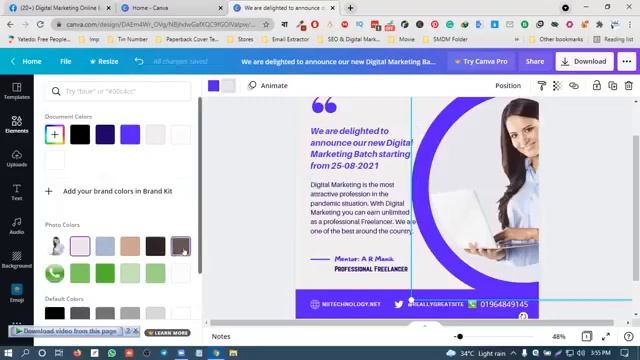Open the help question mark icon
The width and height of the screenshot is (640, 360).
point(629,336)
